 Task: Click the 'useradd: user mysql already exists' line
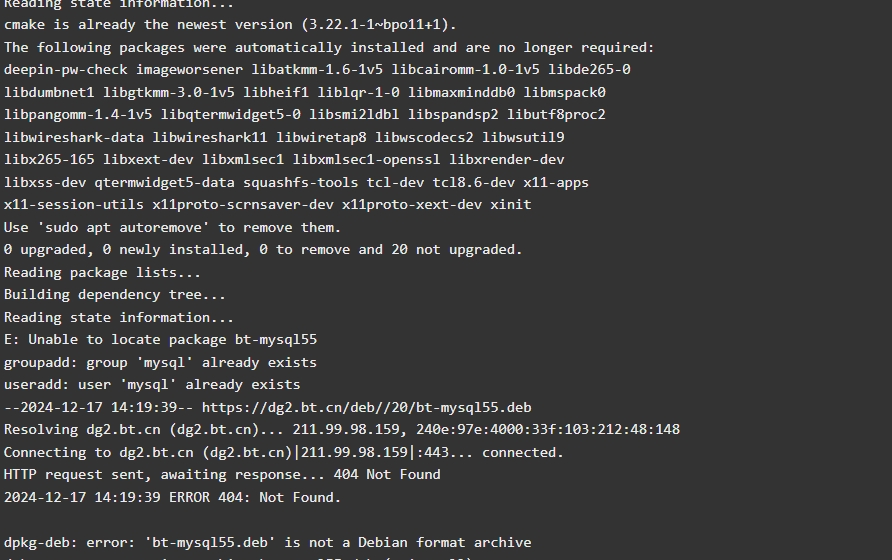coord(152,385)
